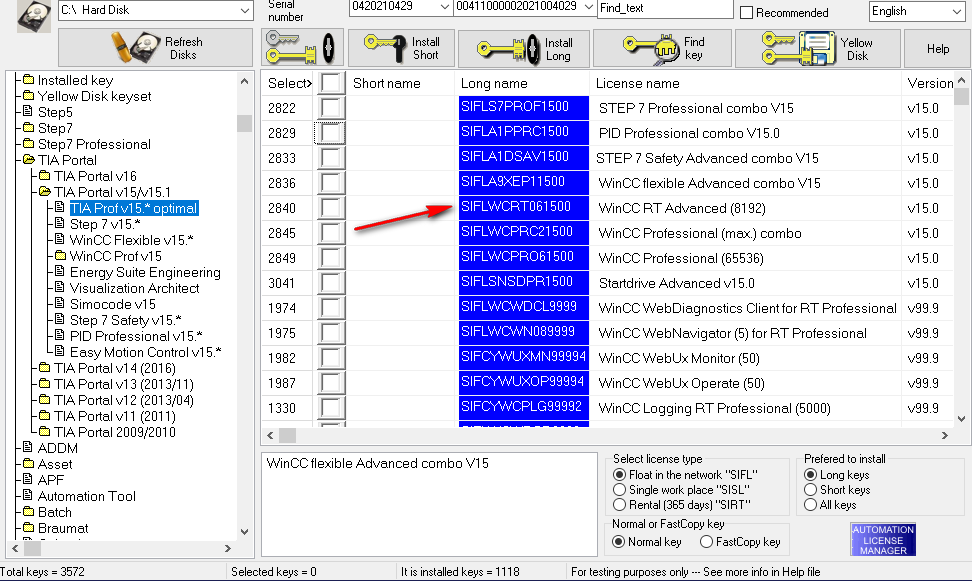Image resolution: width=972 pixels, height=581 pixels.
Task: Select Energy Suite Engineering tree item
Action: (145, 272)
